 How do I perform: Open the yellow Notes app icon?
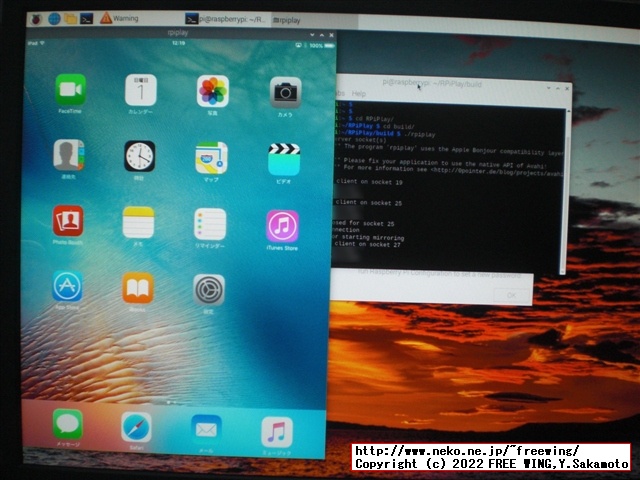pyautogui.click(x=138, y=222)
